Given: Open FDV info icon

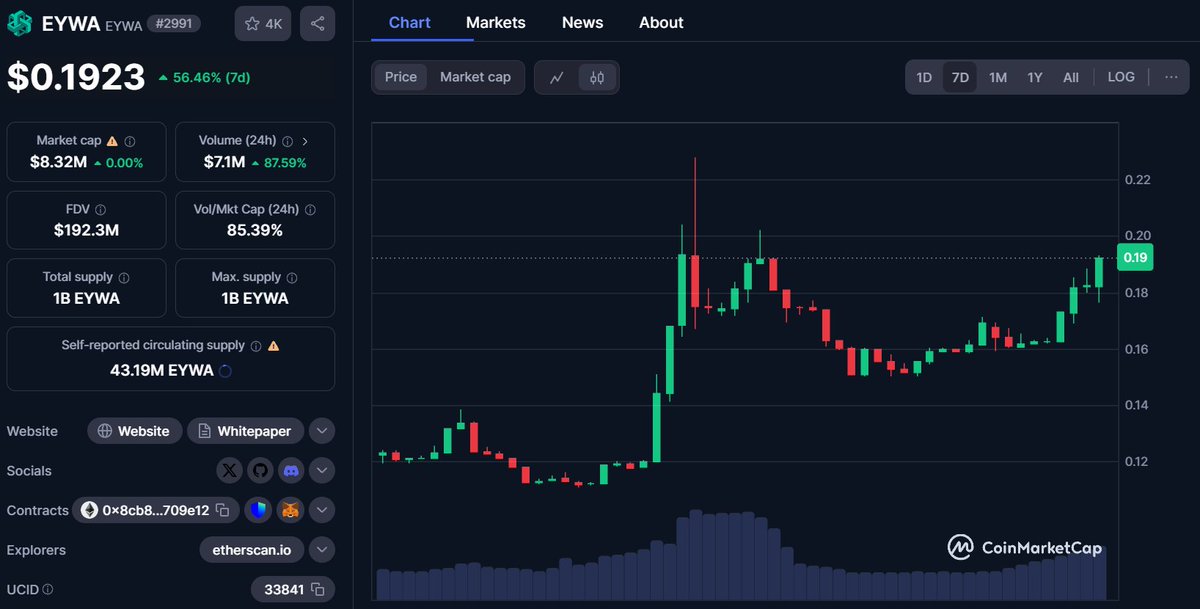Looking at the screenshot, I should (x=101, y=210).
